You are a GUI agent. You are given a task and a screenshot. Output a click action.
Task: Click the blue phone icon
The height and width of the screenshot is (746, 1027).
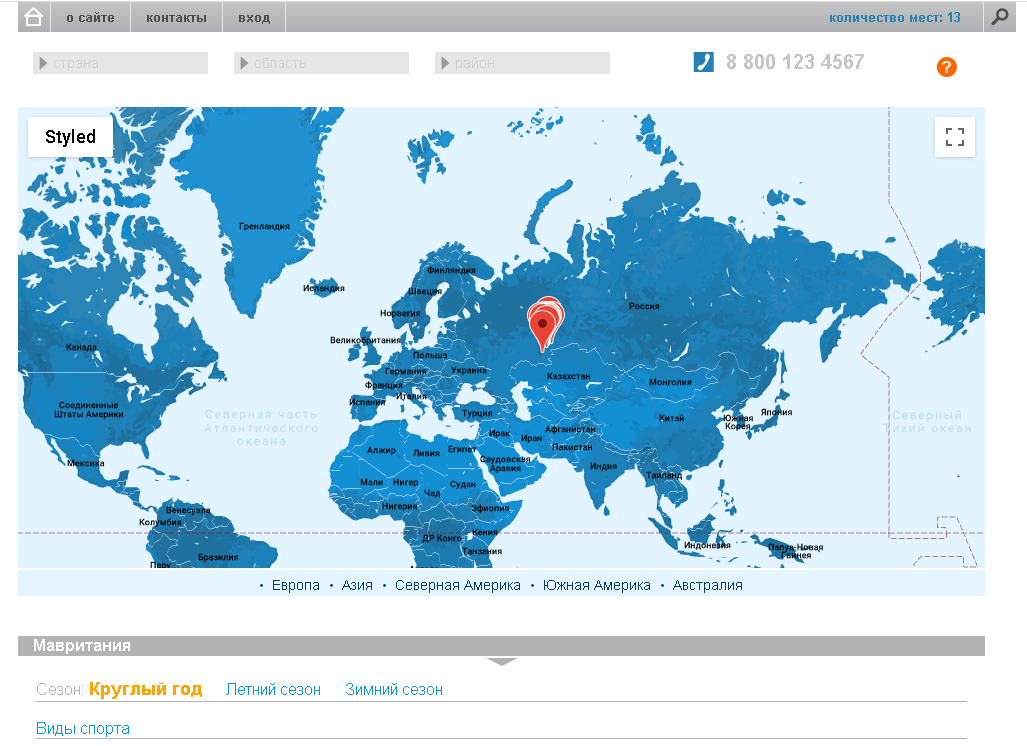tap(703, 62)
